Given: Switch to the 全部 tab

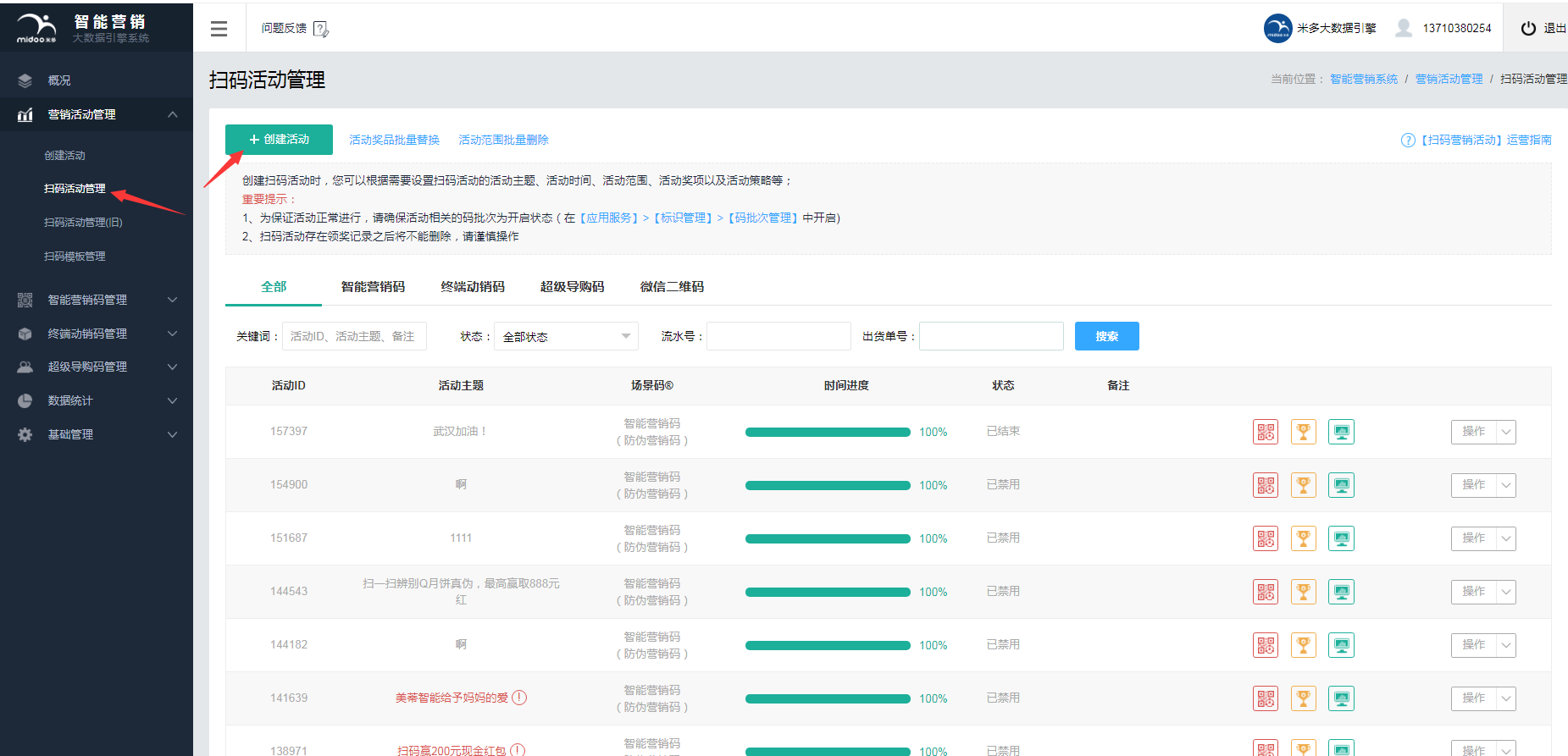Looking at the screenshot, I should coord(274,287).
